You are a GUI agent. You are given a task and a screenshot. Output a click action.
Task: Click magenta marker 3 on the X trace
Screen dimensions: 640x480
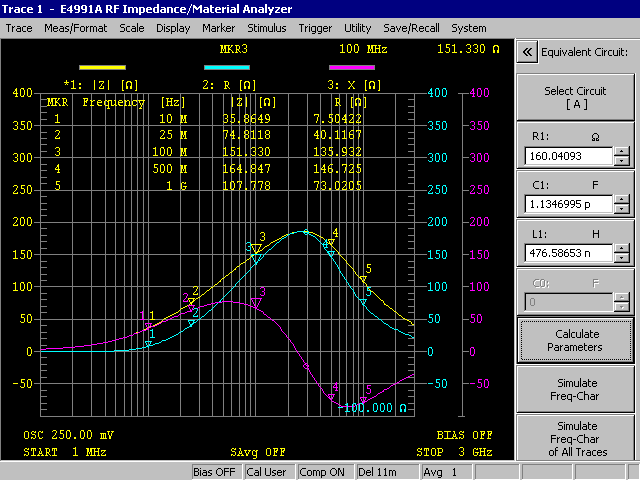coord(256,302)
